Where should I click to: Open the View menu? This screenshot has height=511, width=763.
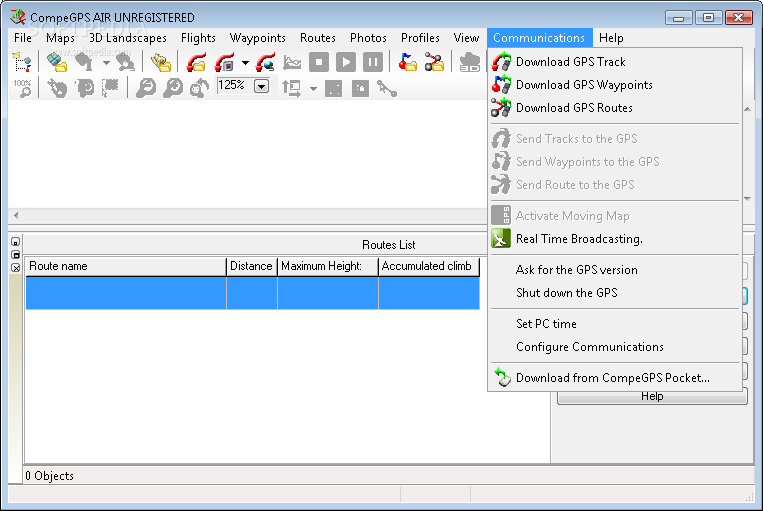coord(466,37)
